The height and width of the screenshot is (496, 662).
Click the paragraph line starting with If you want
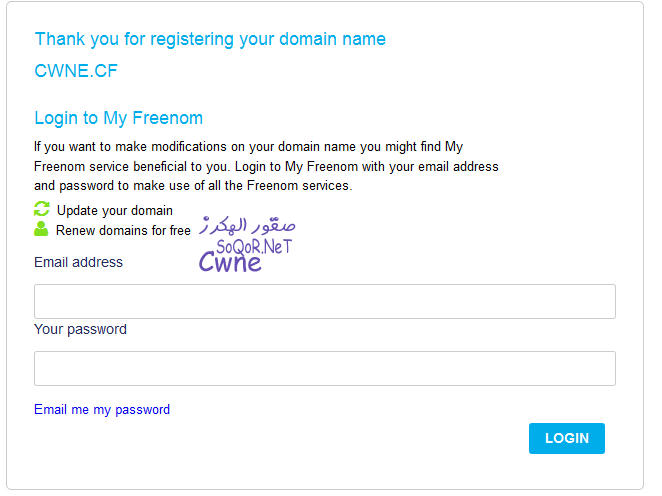[x=249, y=146]
